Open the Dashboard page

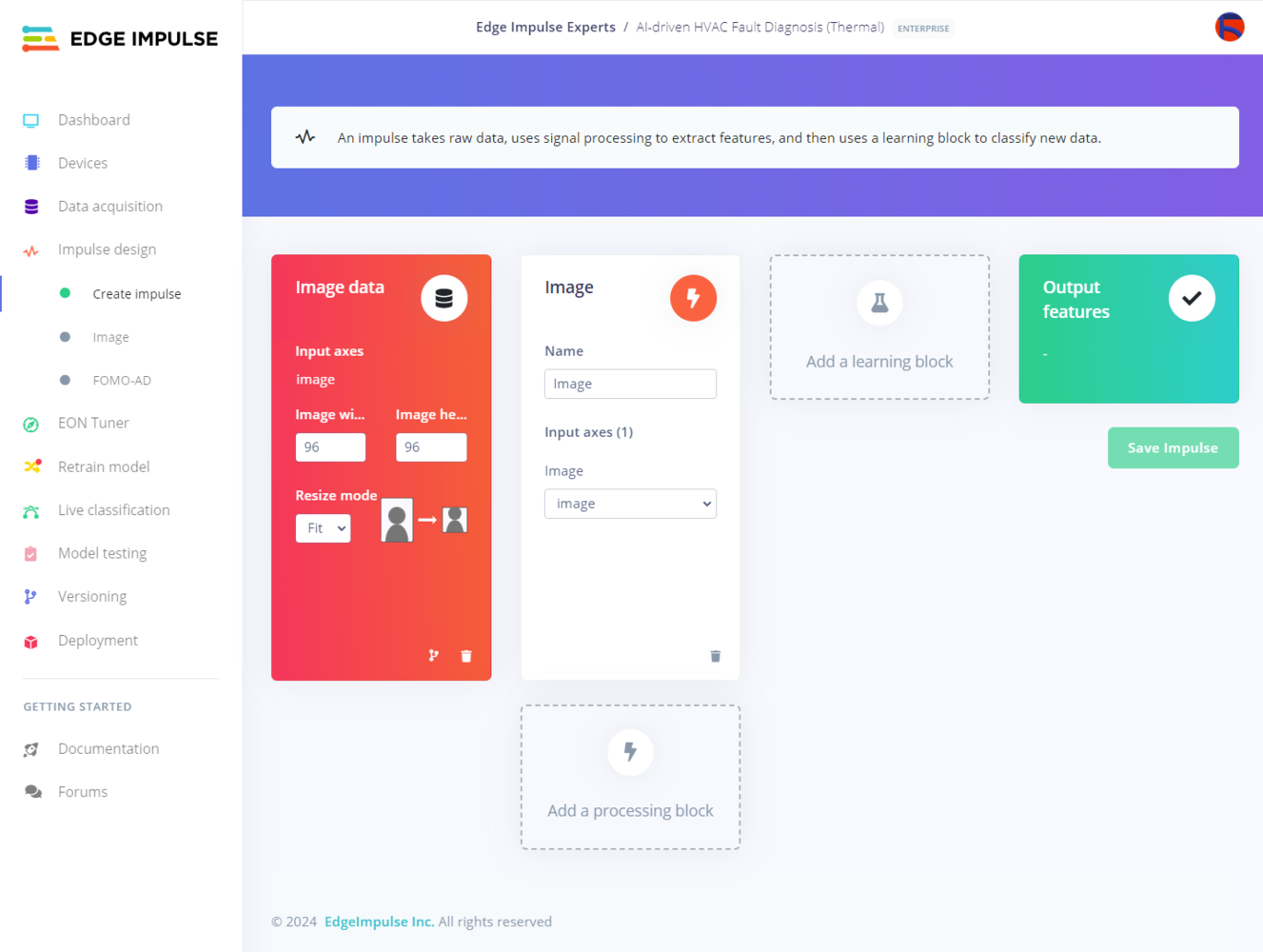click(94, 120)
